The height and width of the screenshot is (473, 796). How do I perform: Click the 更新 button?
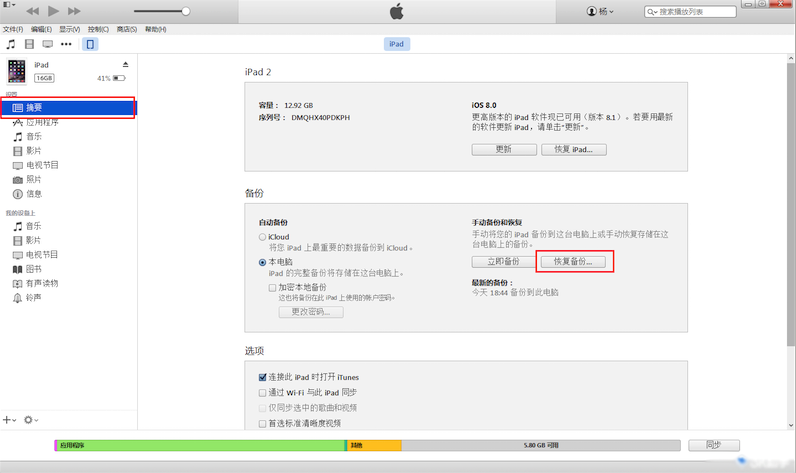click(x=504, y=150)
